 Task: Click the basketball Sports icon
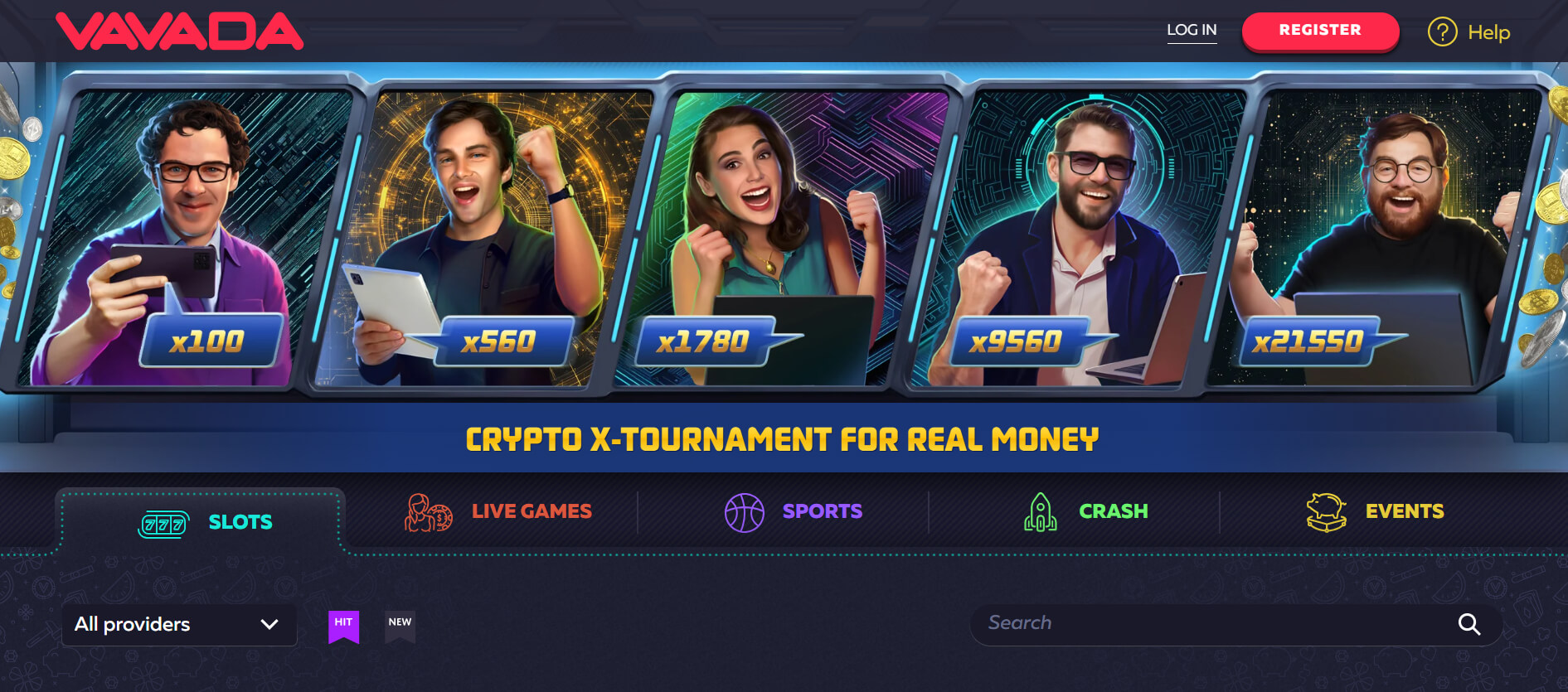pyautogui.click(x=744, y=512)
